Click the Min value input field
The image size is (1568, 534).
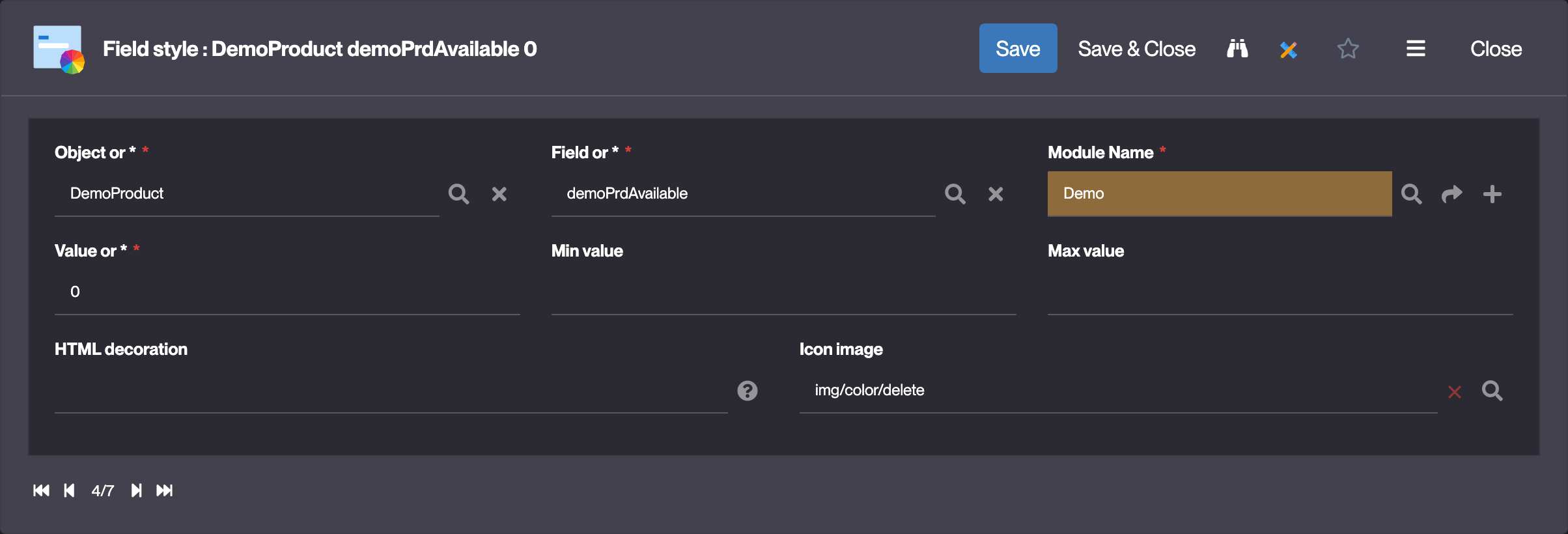(783, 292)
